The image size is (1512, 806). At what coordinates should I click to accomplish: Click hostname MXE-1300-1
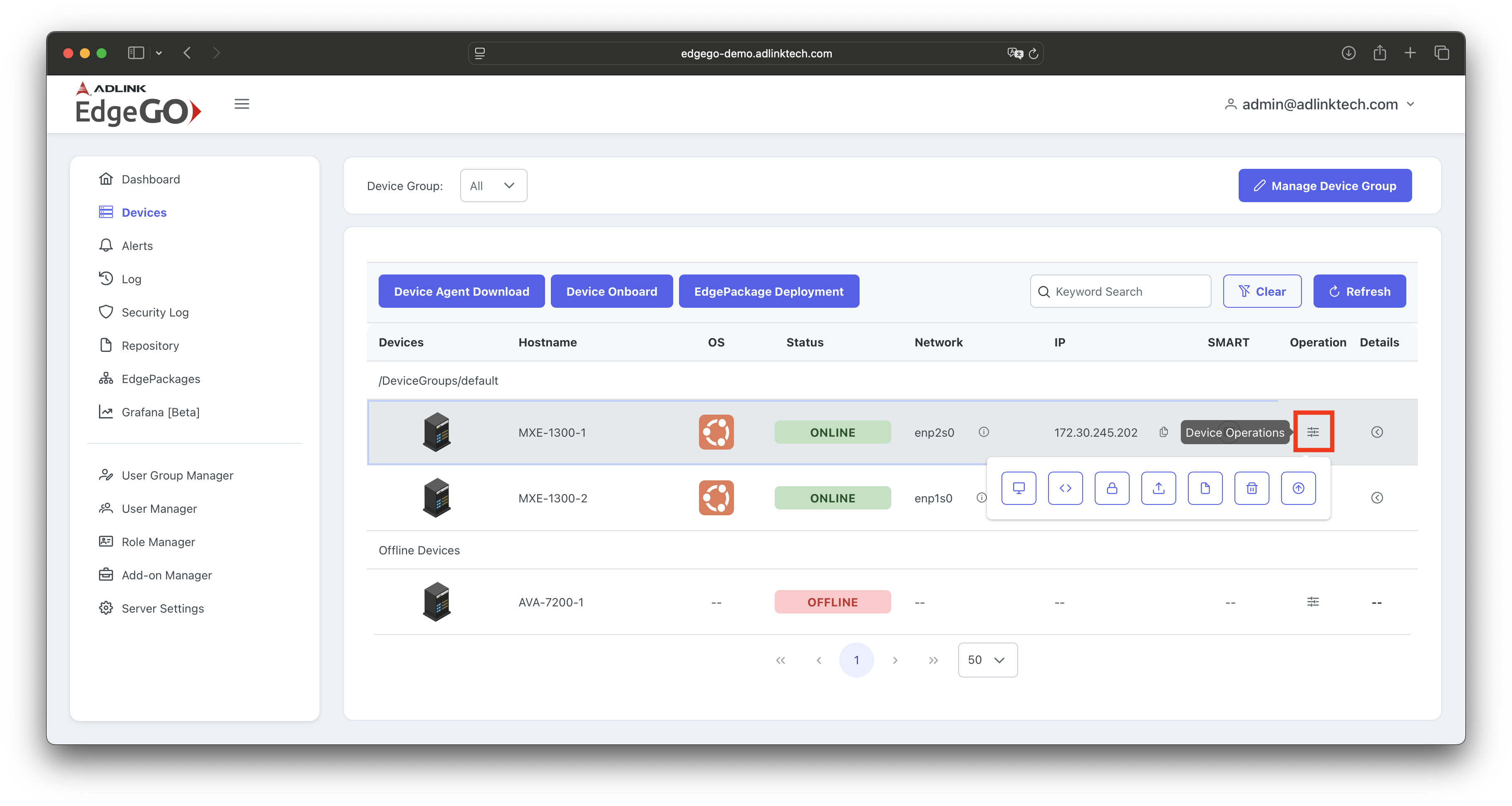tap(552, 433)
